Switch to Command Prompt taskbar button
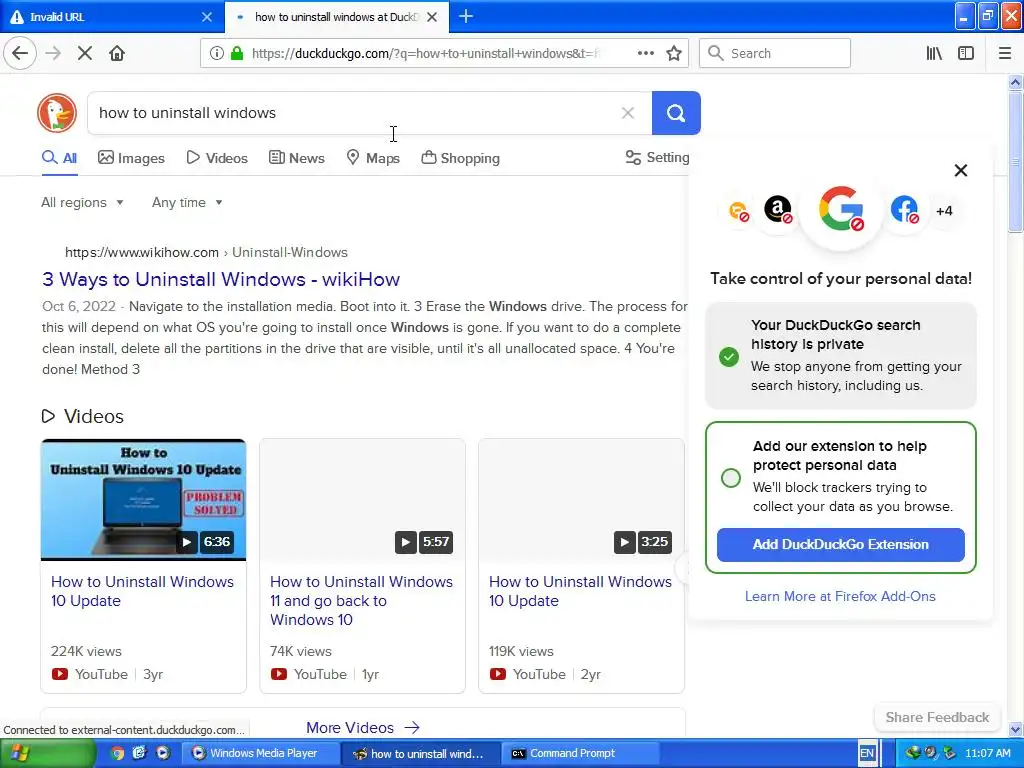This screenshot has height=768, width=1024. coord(581,754)
